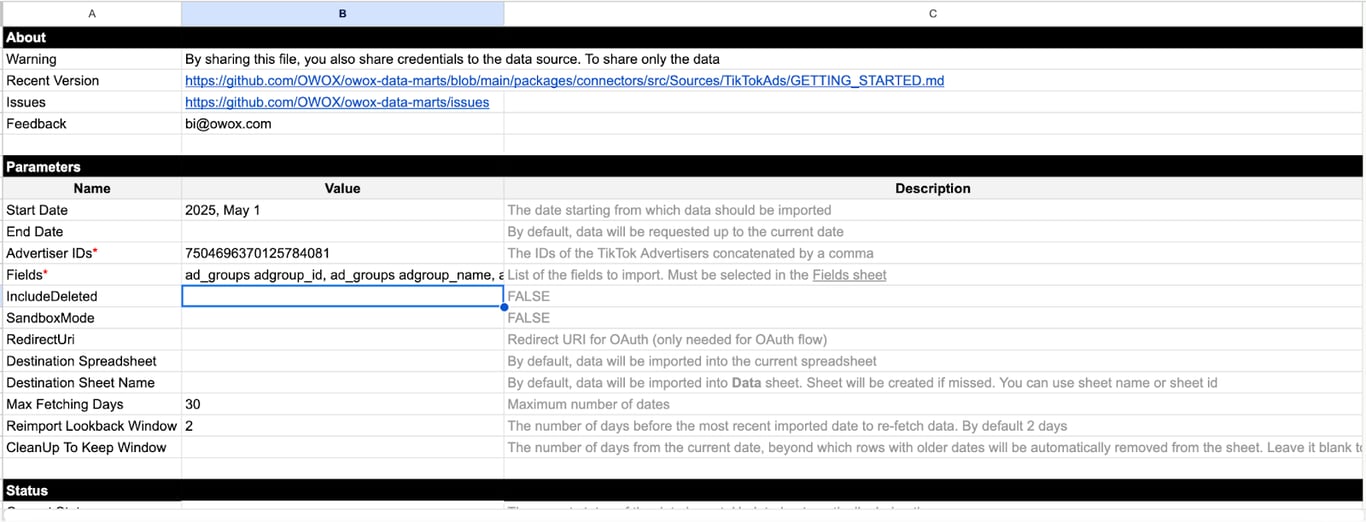Viewport: 1366px width, 522px height.
Task: Click the Reimport Lookback Window value 2
Action: pos(343,426)
